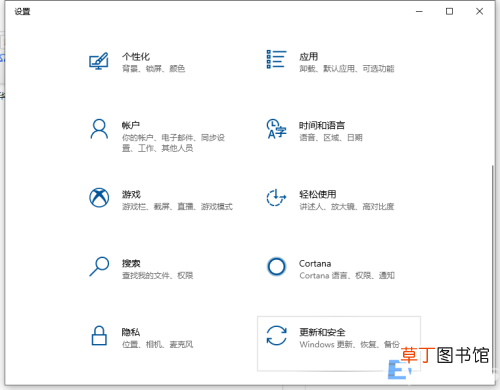Select the 游戏 heading

[x=131, y=194]
